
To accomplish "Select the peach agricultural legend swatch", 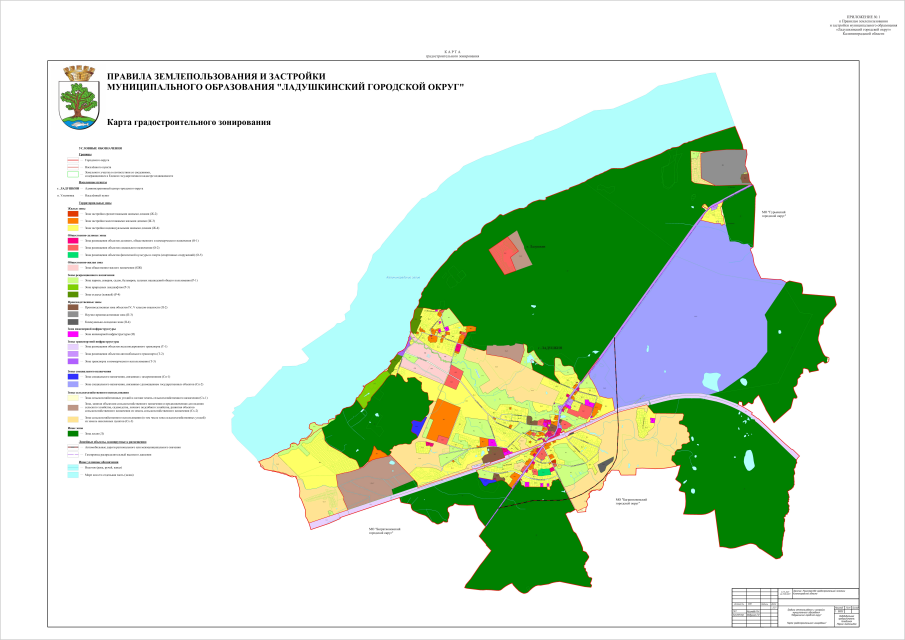I will click(x=73, y=420).
